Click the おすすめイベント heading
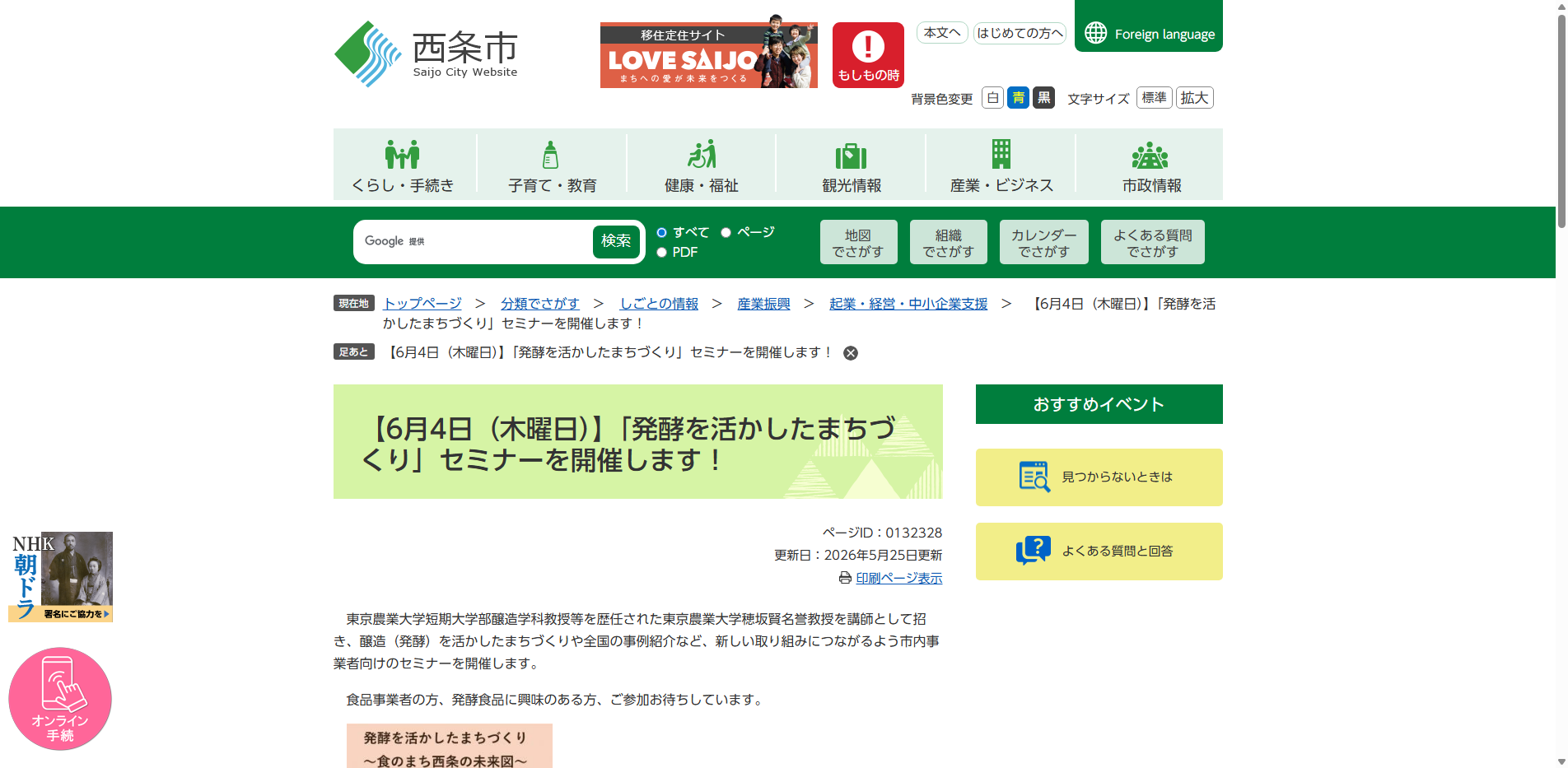Viewport: 1568px width, 768px height. point(1099,404)
